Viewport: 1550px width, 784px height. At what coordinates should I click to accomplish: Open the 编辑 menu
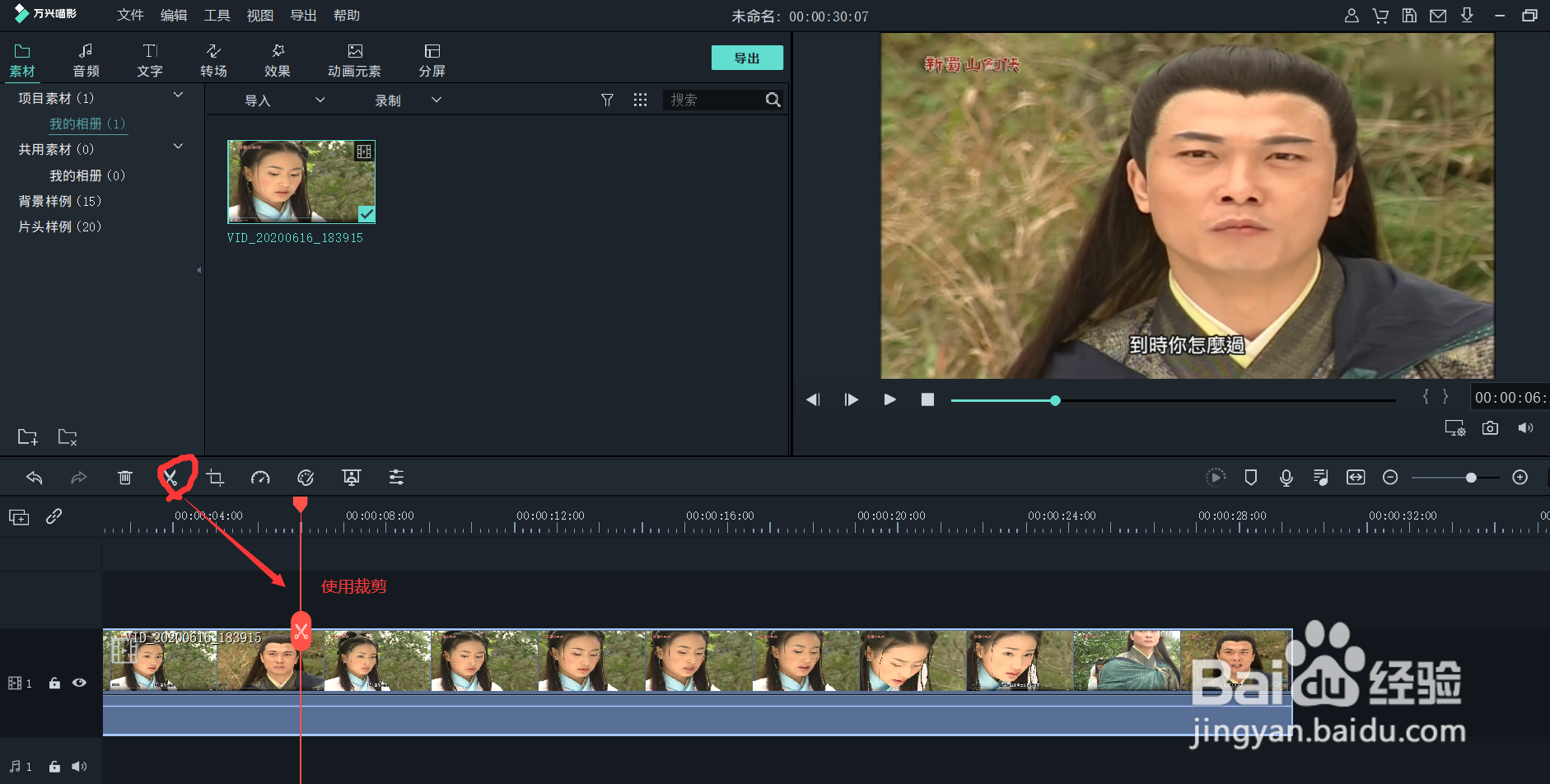pyautogui.click(x=174, y=16)
